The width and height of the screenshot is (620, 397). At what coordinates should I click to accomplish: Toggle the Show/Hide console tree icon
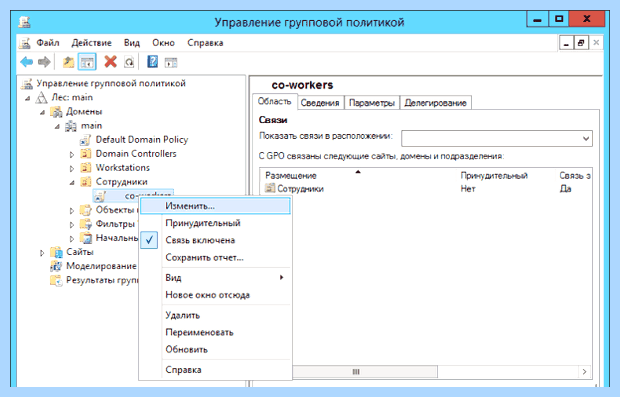tap(87, 62)
